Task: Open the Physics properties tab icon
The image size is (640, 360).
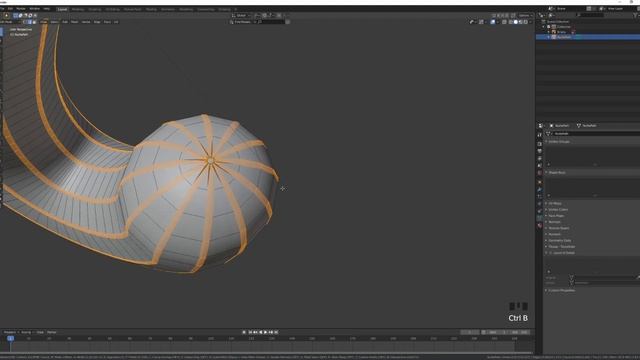Action: pos(540,204)
